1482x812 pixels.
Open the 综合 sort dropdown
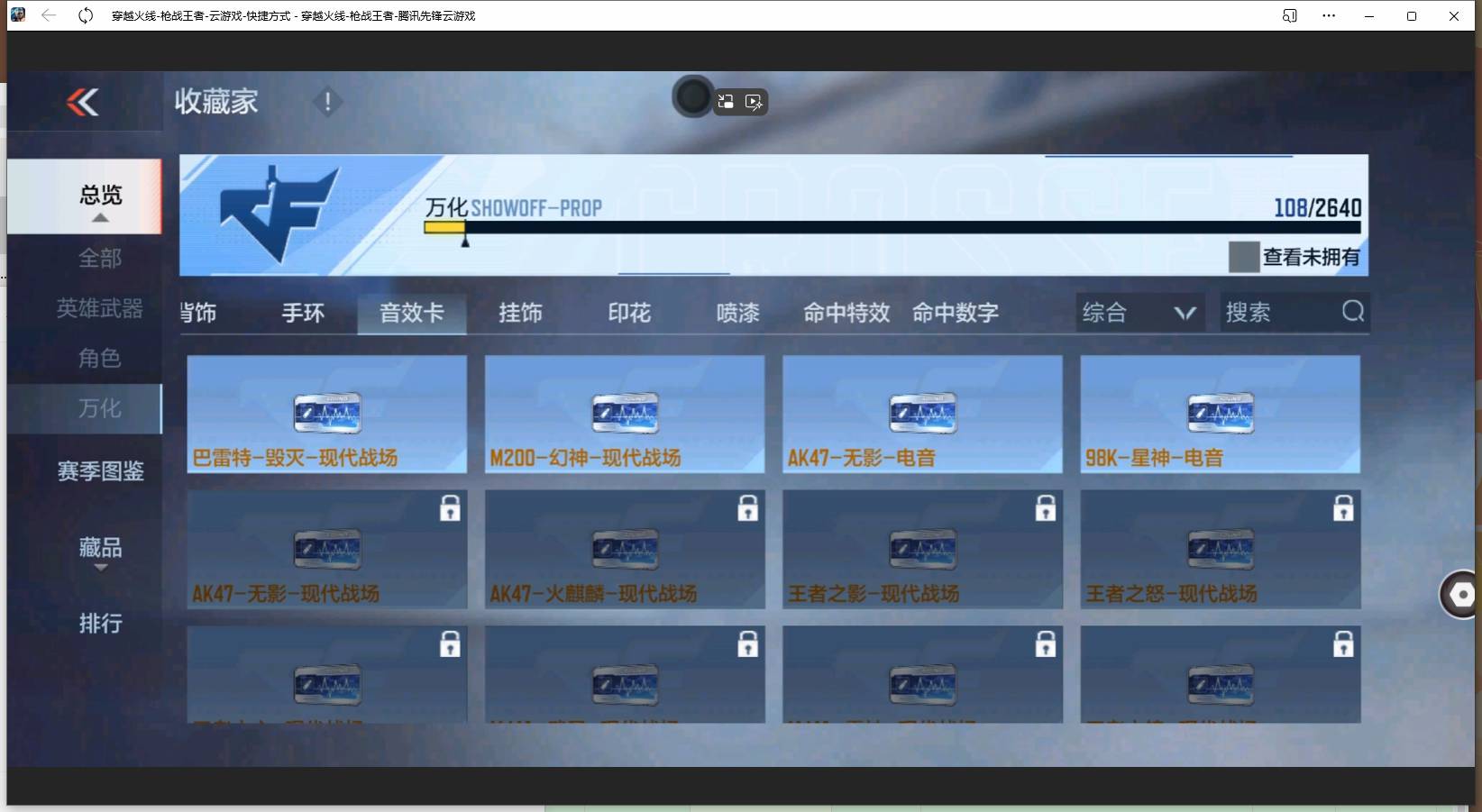coord(1139,313)
